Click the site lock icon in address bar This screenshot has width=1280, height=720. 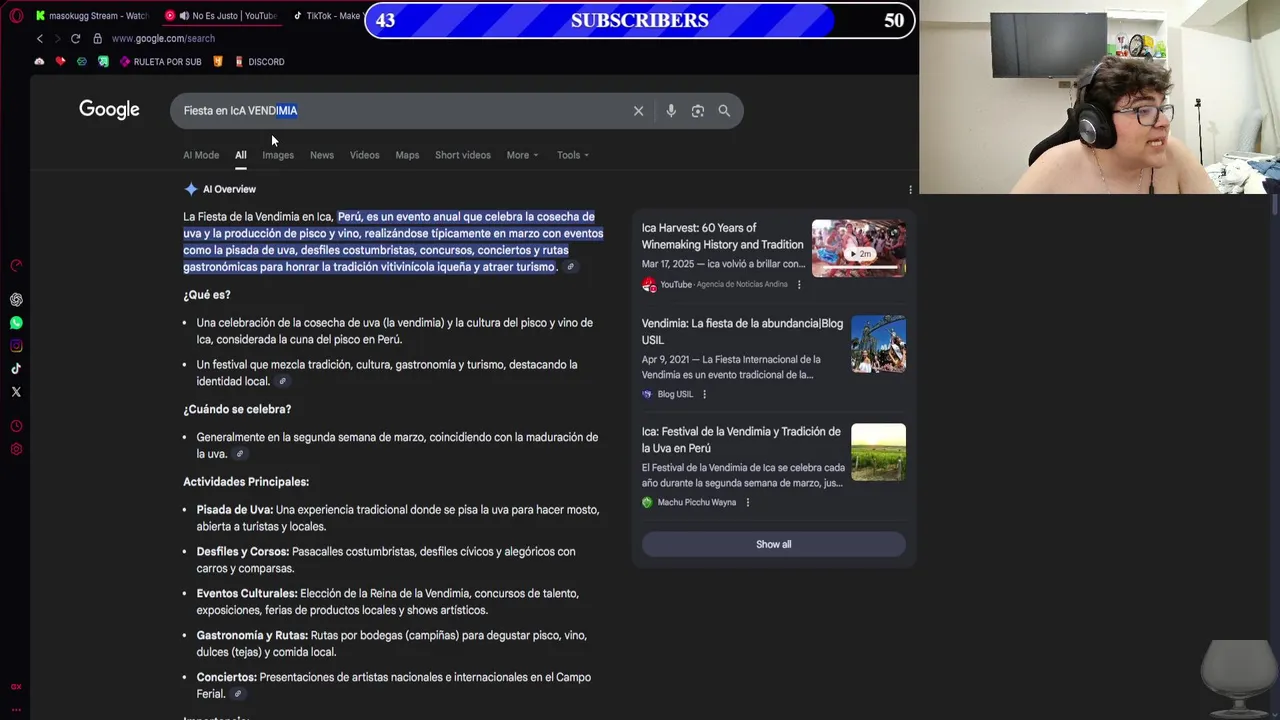97,38
